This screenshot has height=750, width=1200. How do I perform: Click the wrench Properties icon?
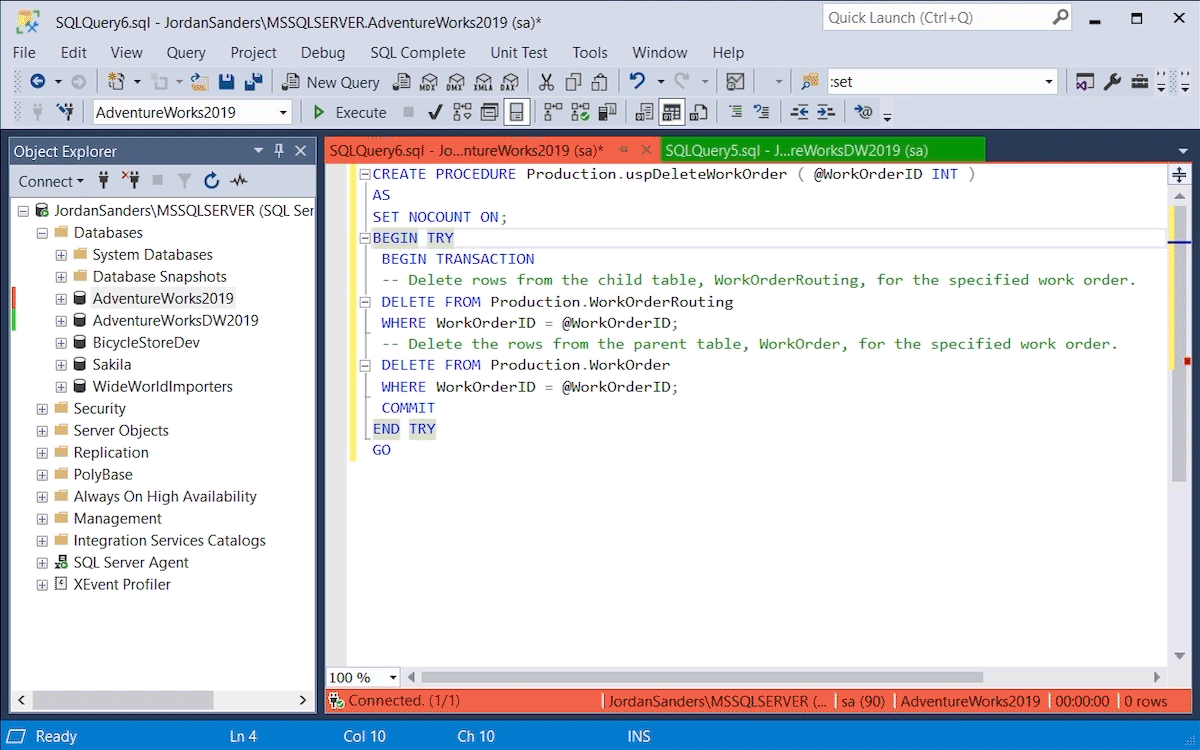[x=1112, y=82]
